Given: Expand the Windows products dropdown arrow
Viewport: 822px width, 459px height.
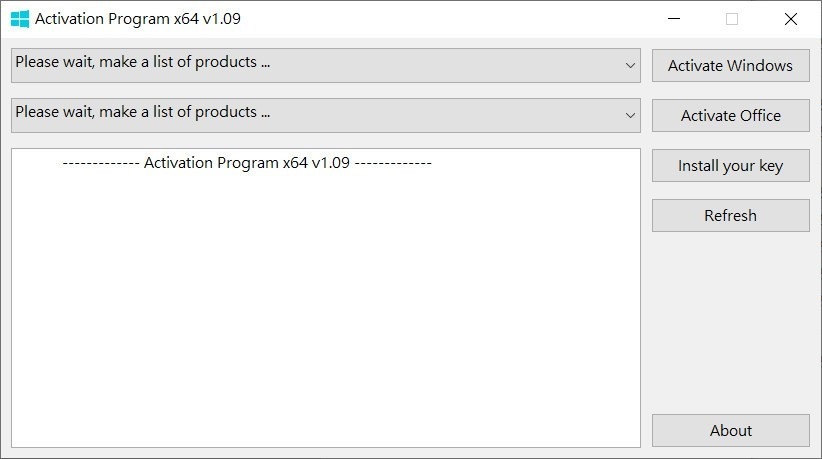Looking at the screenshot, I should 630,66.
